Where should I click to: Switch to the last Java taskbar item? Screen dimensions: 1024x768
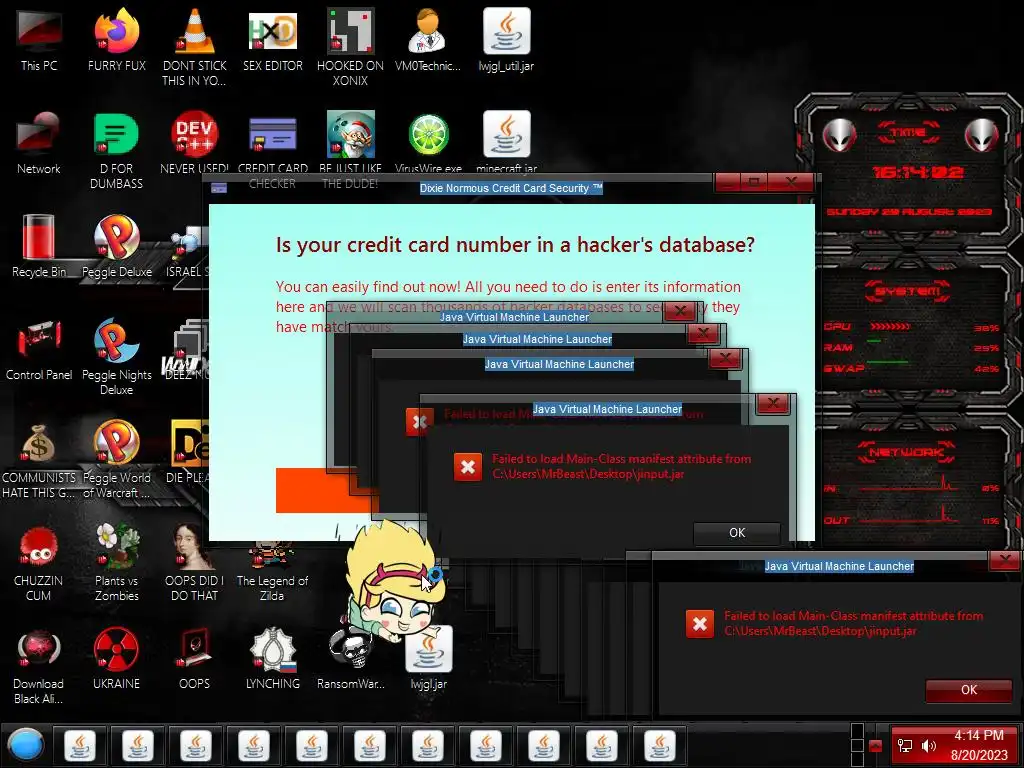(660, 745)
